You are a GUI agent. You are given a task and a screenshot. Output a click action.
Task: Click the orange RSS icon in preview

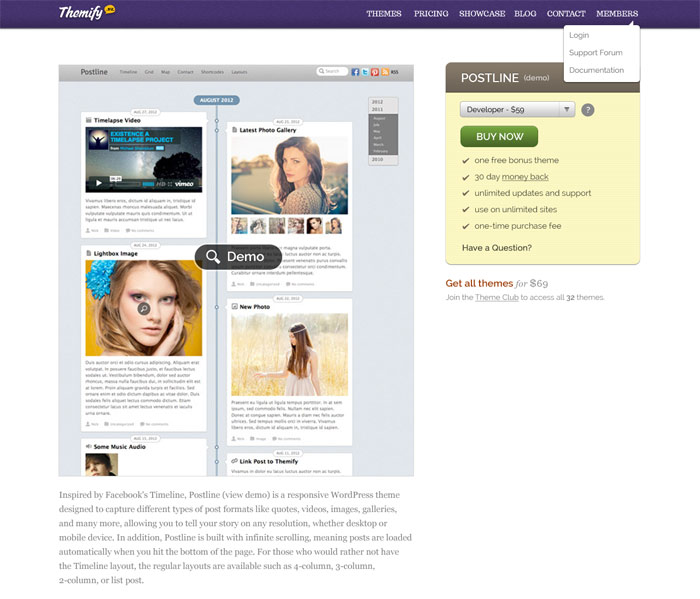point(383,72)
